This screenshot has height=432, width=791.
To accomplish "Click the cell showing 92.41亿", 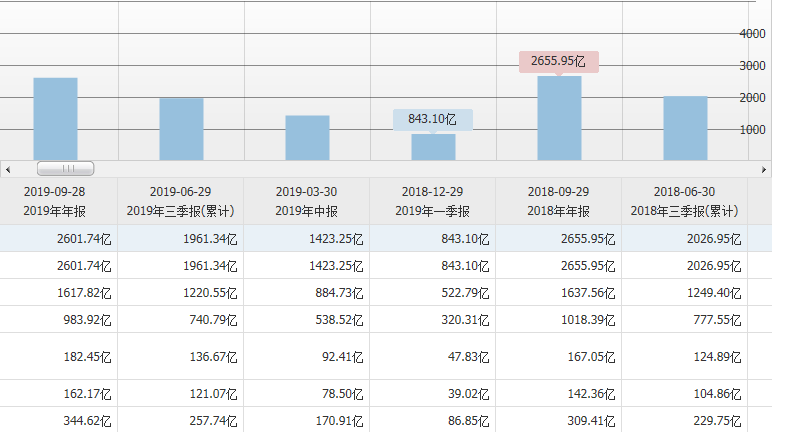I will pyautogui.click(x=337, y=356).
